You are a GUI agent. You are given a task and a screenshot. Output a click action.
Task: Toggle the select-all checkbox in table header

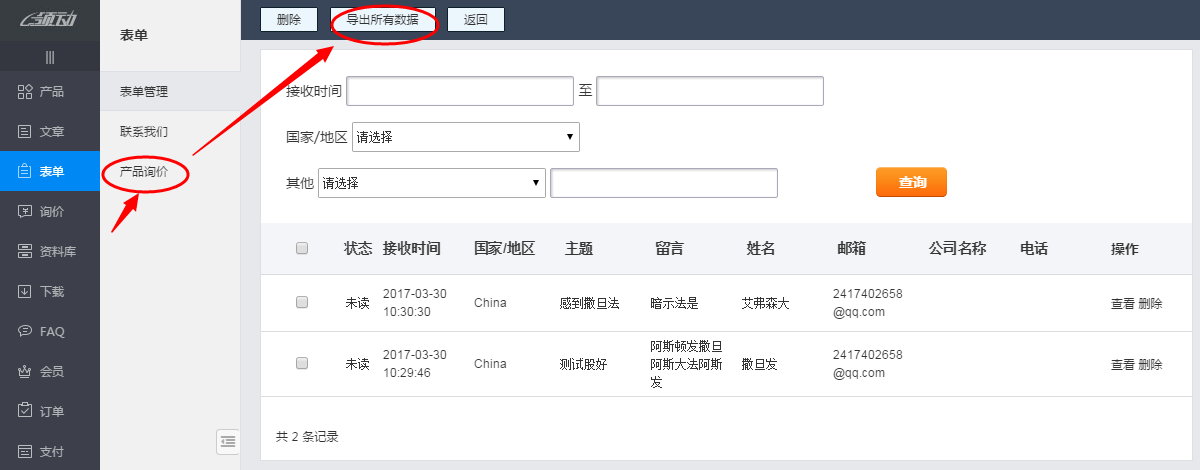[302, 249]
